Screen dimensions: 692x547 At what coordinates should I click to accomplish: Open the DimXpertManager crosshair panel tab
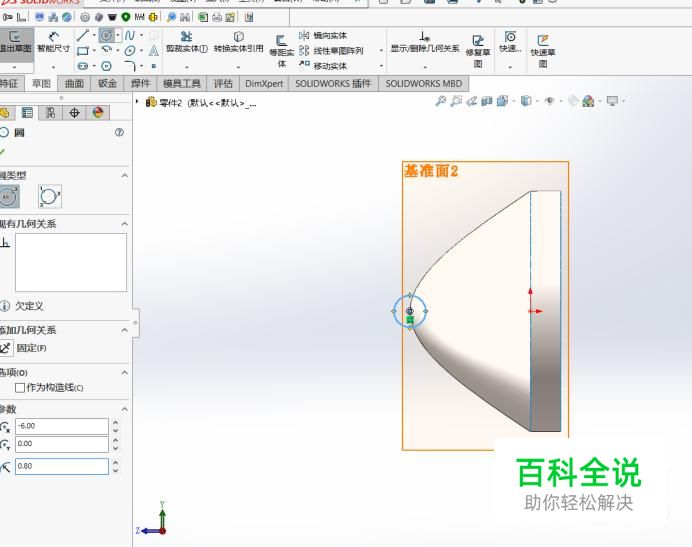[x=74, y=113]
